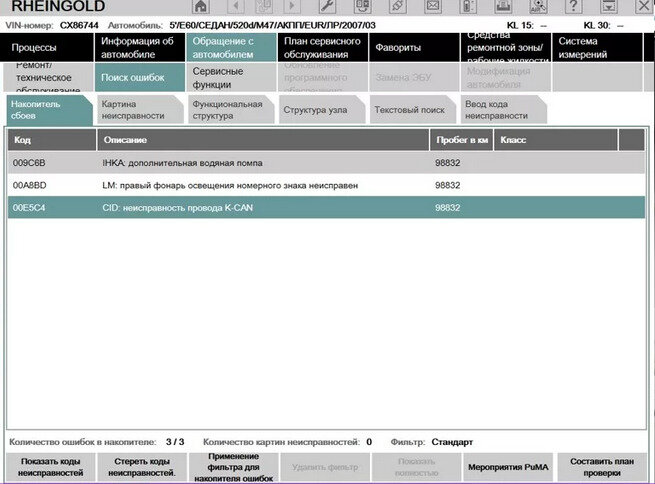Image resolution: width=655 pixels, height=484 pixels.
Task: Open the Процессы menu
Action: (x=47, y=48)
